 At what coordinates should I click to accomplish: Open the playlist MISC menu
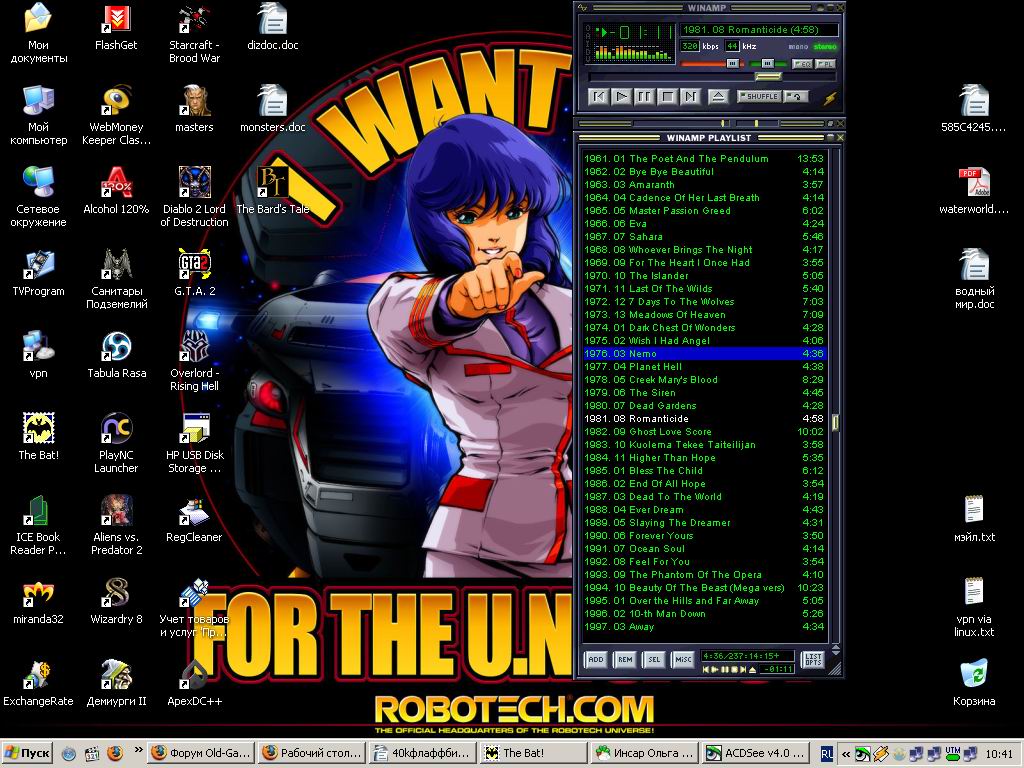683,660
